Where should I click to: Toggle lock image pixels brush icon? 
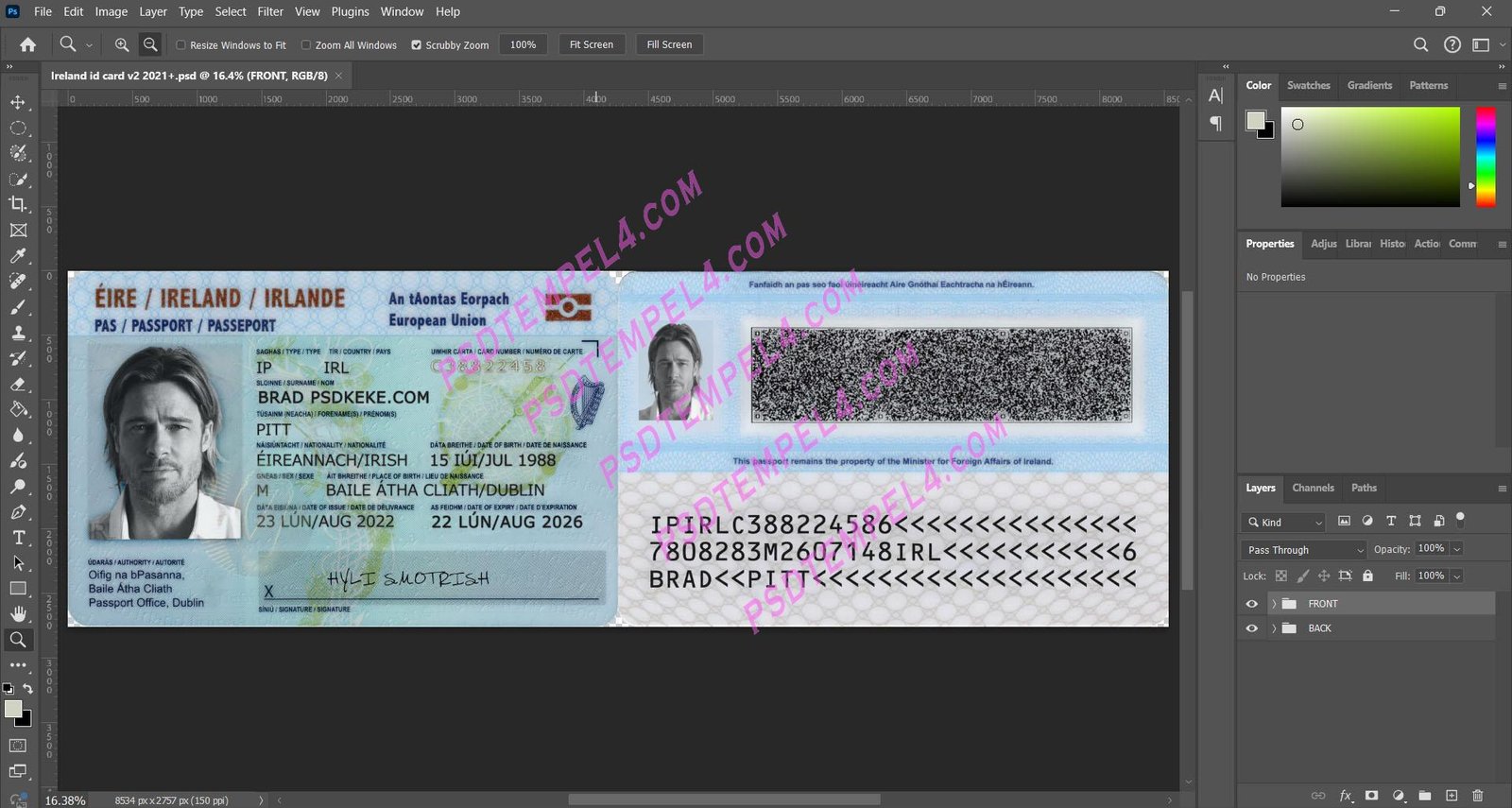click(1303, 576)
